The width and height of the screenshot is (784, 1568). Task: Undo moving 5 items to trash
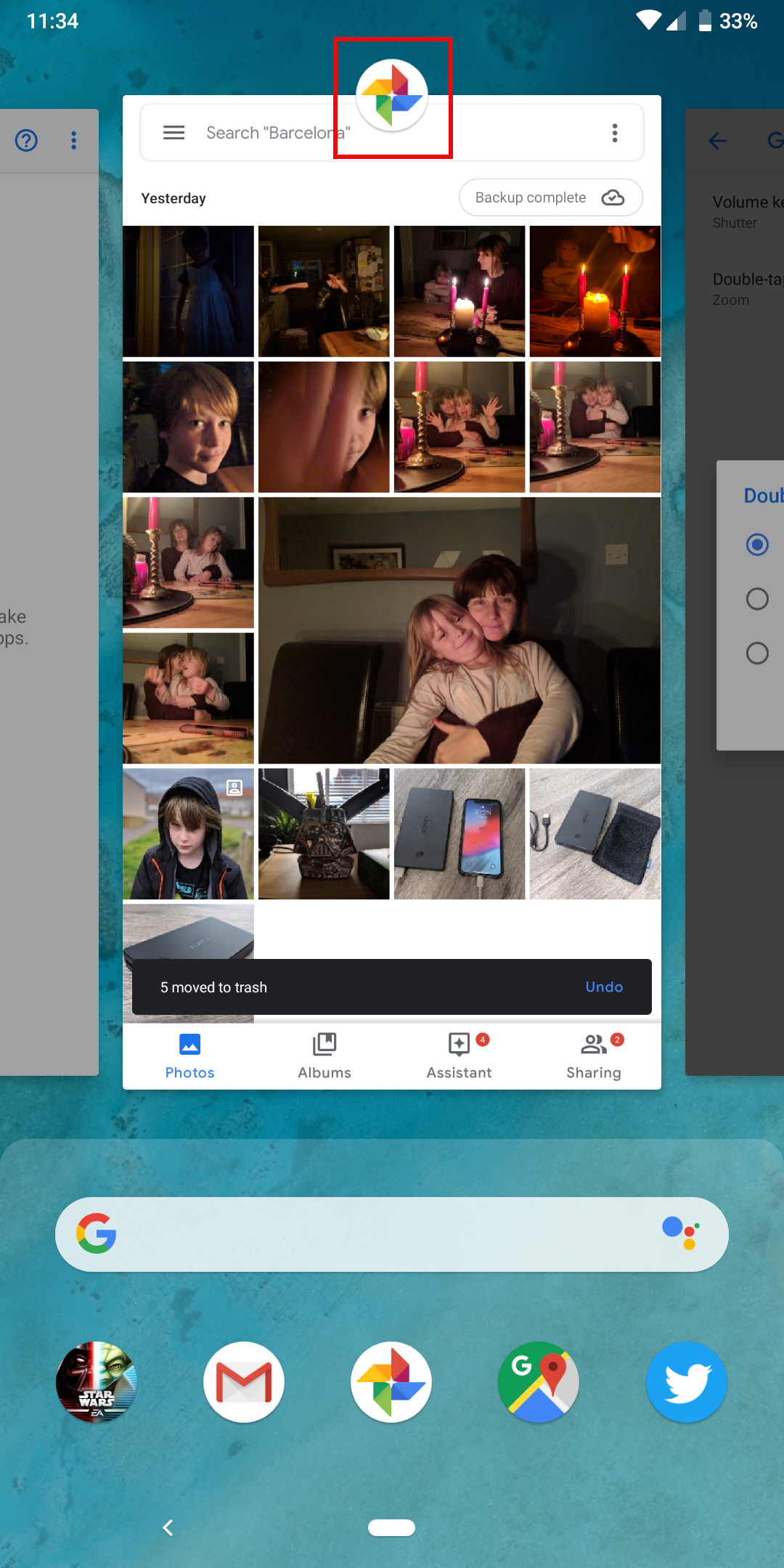click(x=604, y=987)
